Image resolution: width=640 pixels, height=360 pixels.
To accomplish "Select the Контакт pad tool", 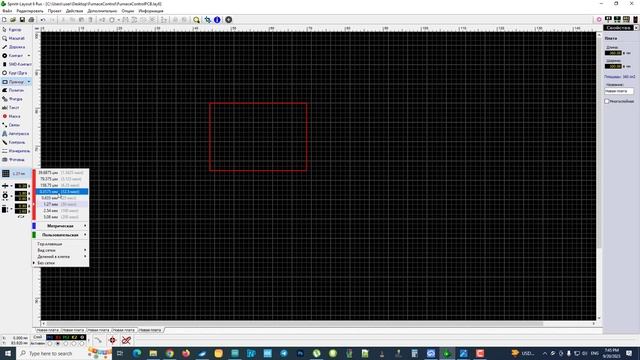I will pyautogui.click(x=13, y=56).
